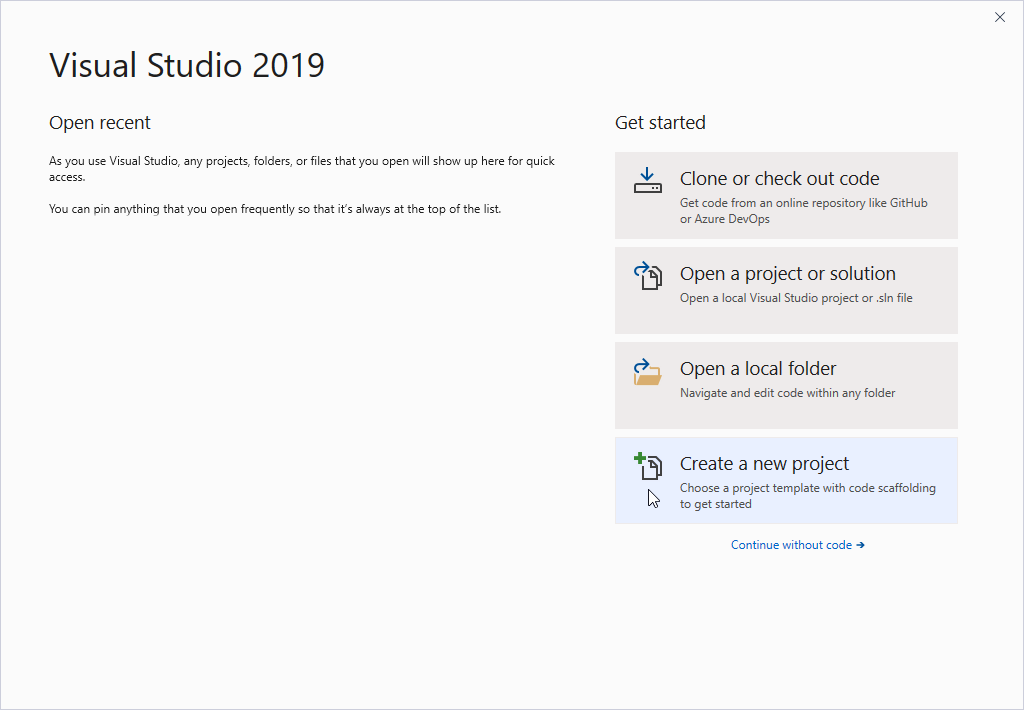Image resolution: width=1024 pixels, height=710 pixels.
Task: Start with "Create a new project" heading
Action: [x=764, y=464]
